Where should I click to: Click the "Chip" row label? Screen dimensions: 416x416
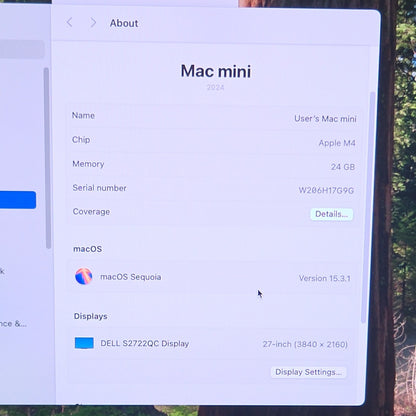point(81,140)
